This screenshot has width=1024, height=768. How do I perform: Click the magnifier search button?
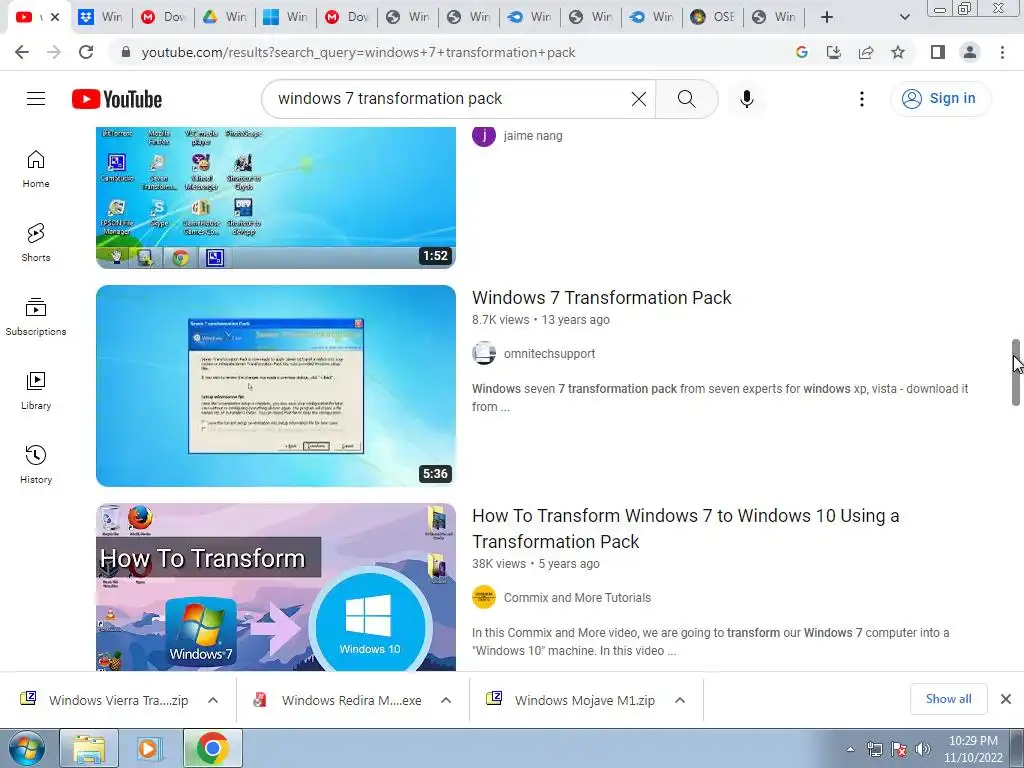click(x=686, y=99)
